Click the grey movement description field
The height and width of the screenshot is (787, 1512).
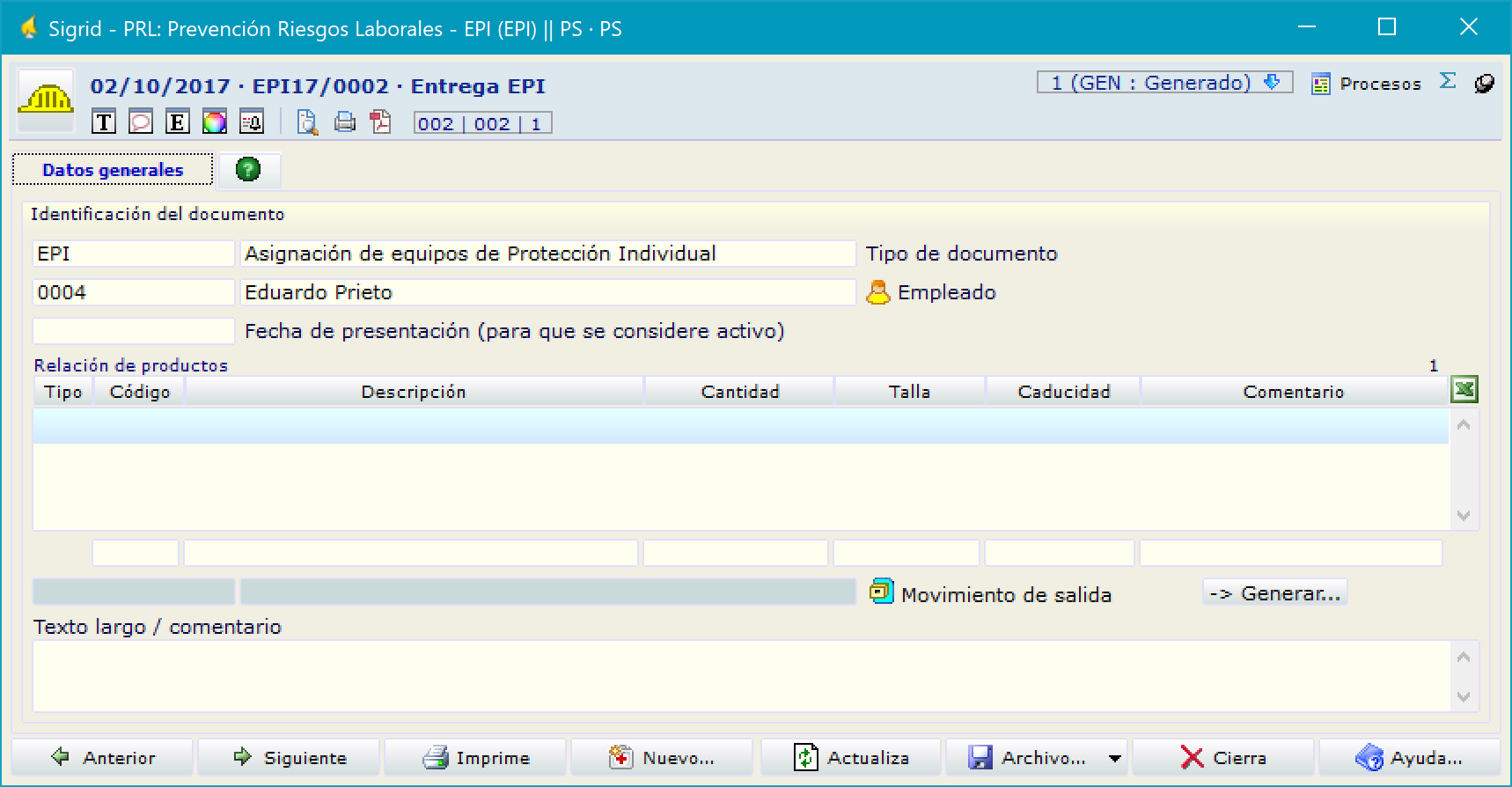pos(547,592)
